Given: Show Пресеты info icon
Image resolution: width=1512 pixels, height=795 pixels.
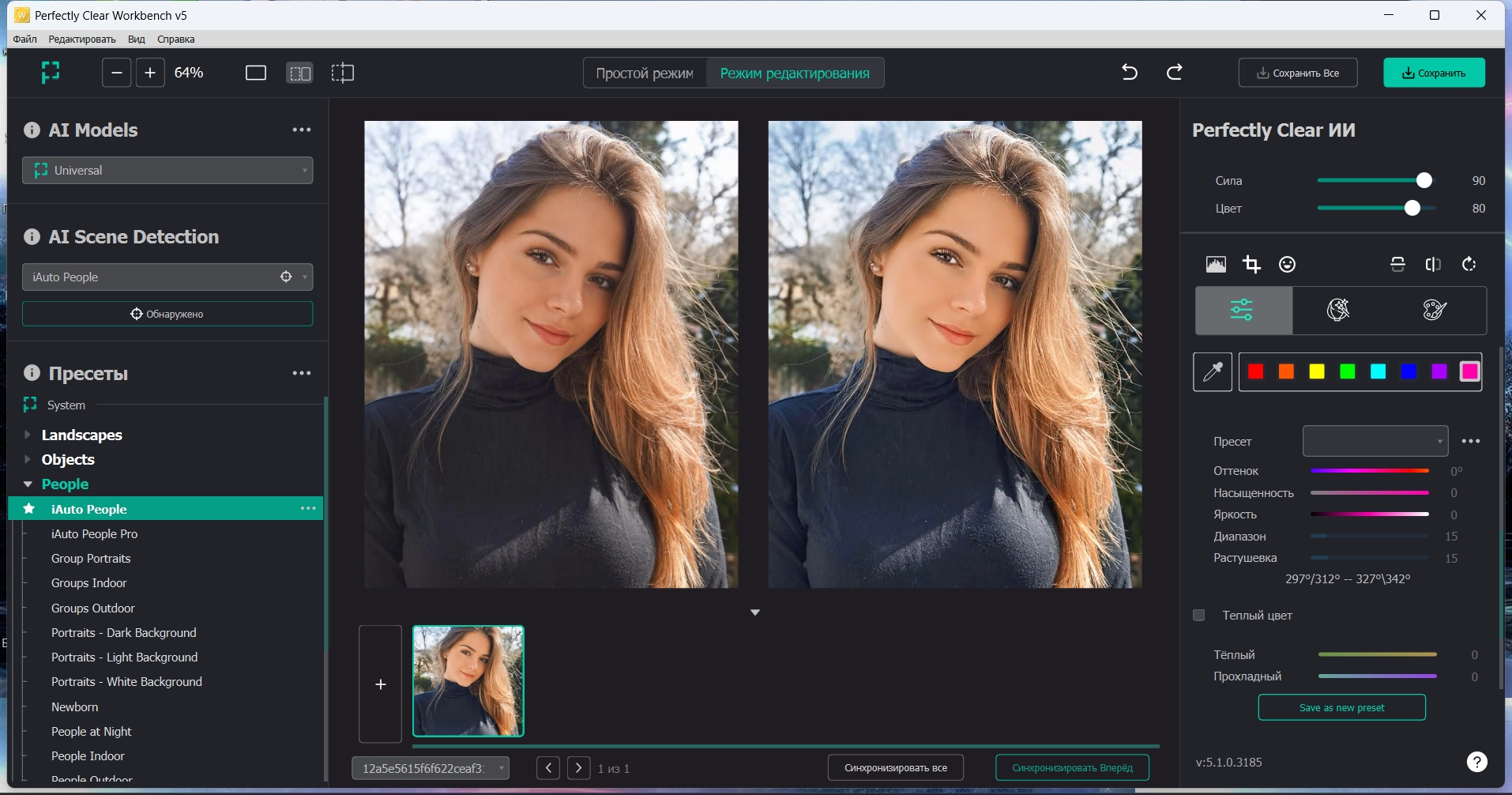Looking at the screenshot, I should tap(32, 373).
